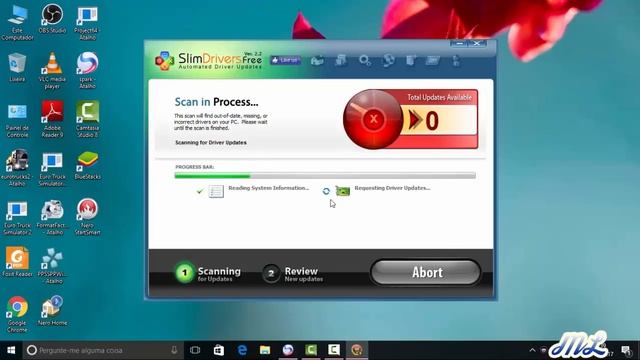640x360 pixels.
Task: Click the Requesting Driver Updates card icon
Action: (x=342, y=191)
